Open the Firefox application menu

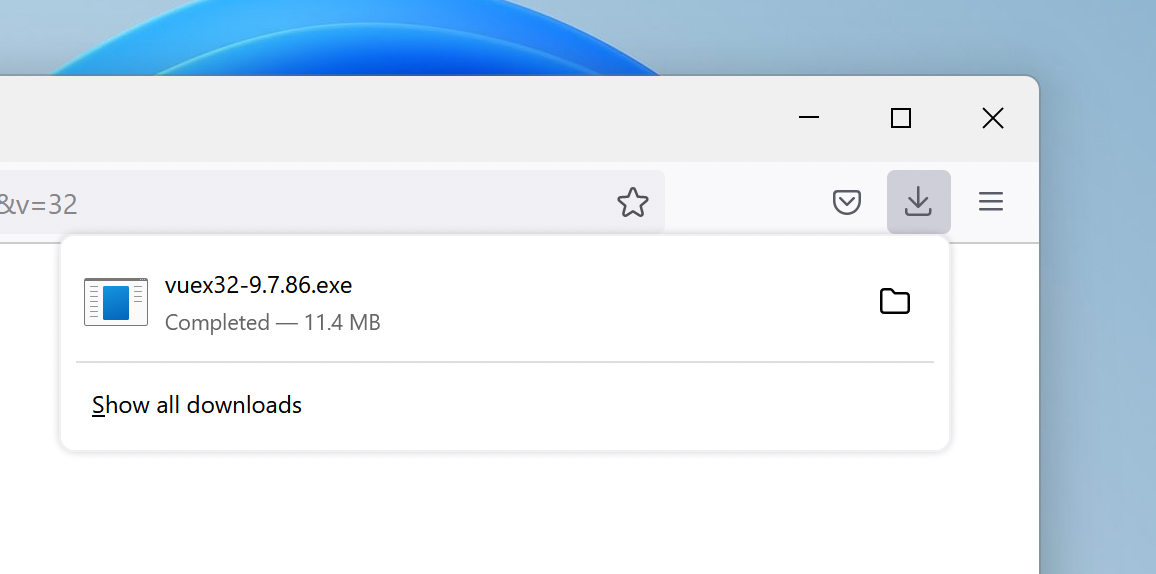[x=991, y=202]
